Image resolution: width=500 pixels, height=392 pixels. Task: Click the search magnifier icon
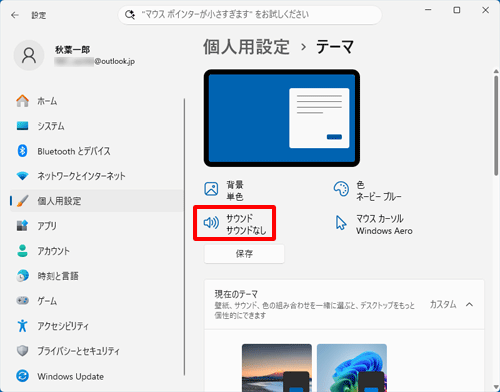point(130,14)
